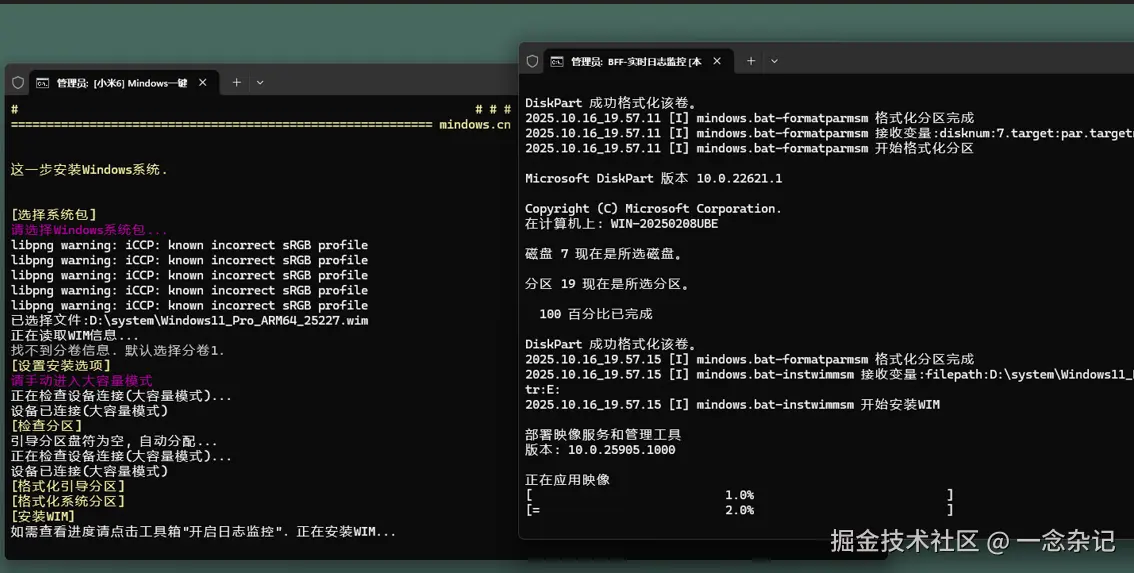1134x573 pixels.
Task: Click the mindows.cn text in the header
Action: (474, 124)
